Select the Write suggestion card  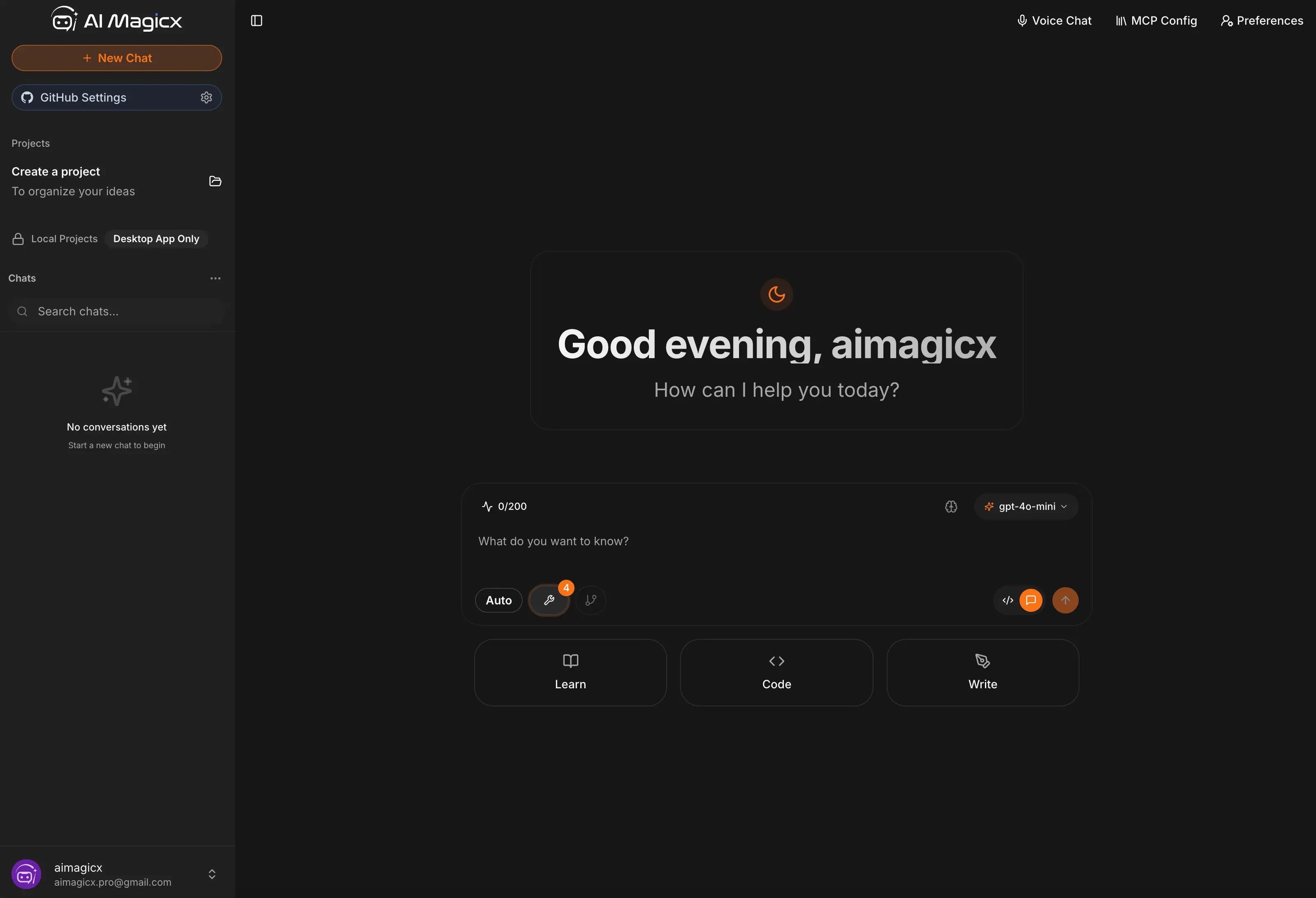tap(982, 673)
